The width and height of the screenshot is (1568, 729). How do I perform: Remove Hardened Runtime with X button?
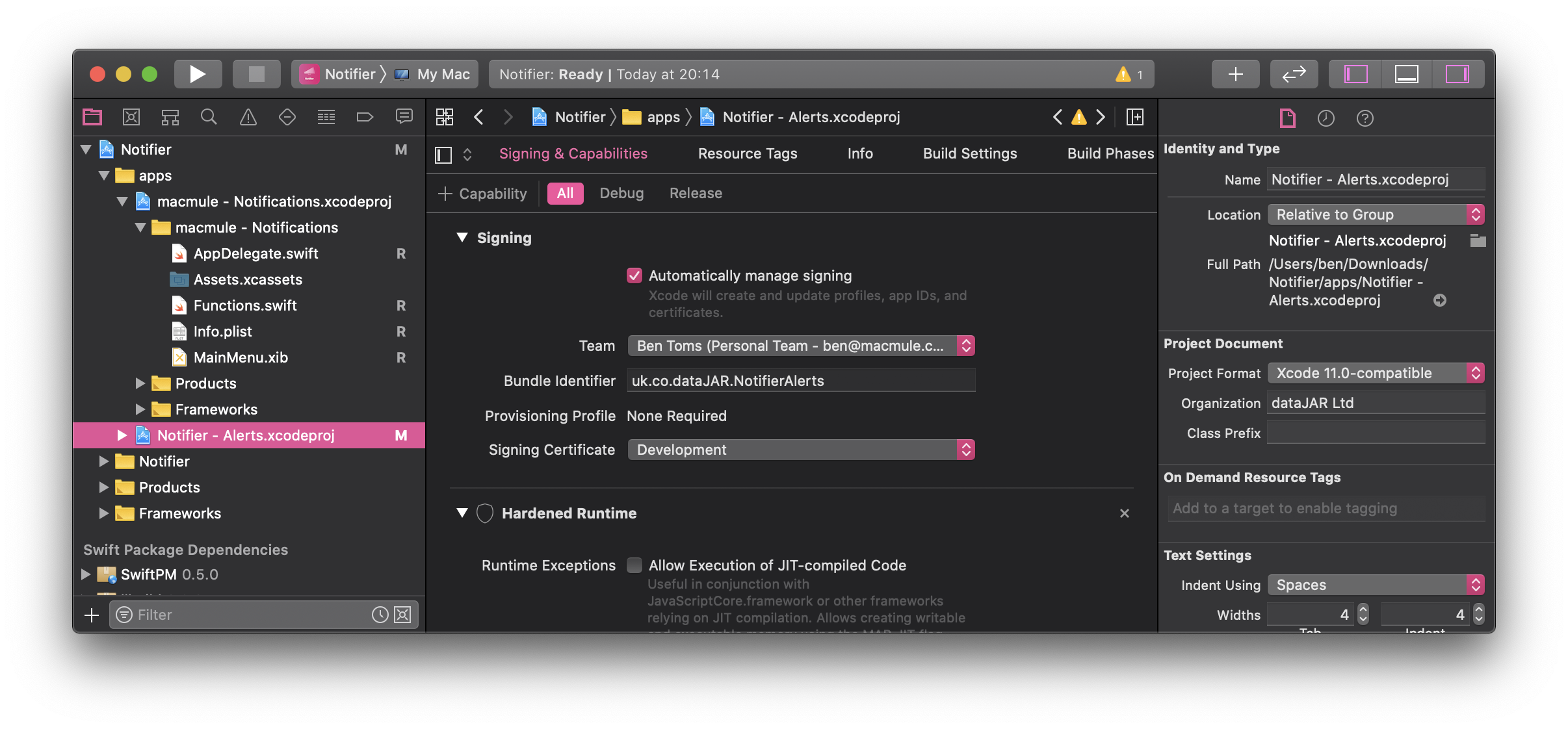(1124, 513)
